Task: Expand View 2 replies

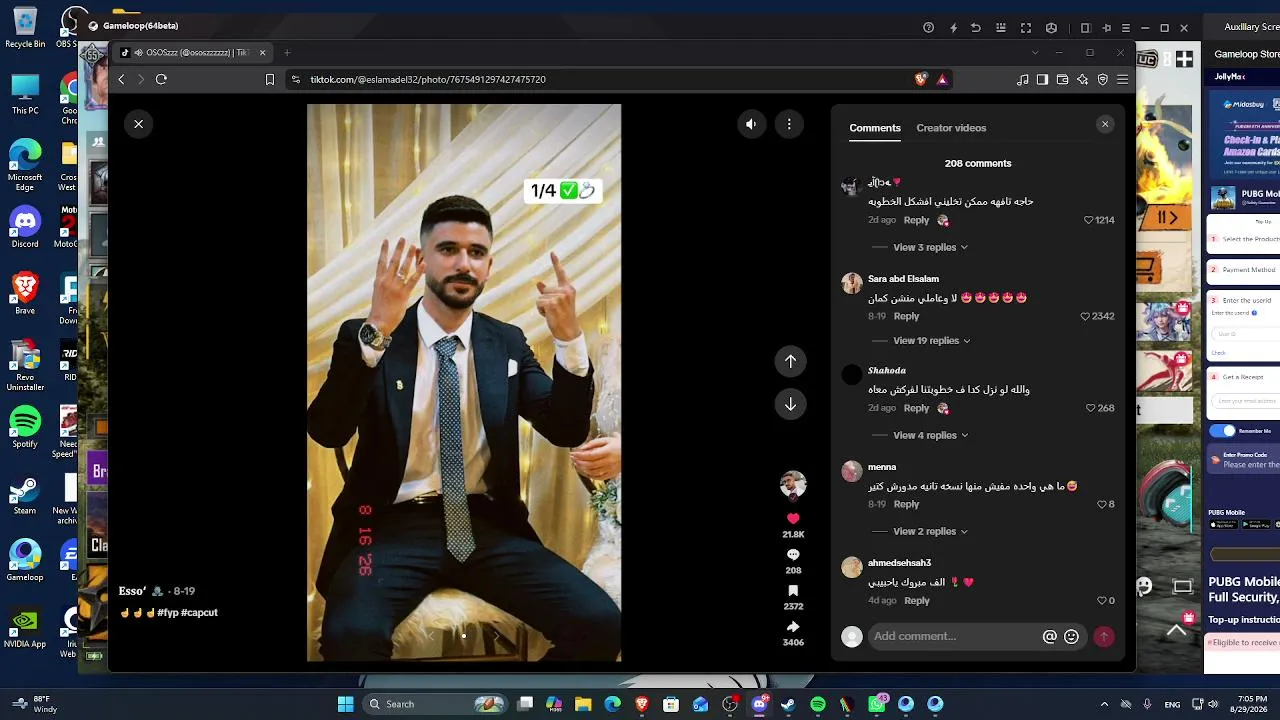Action: click(930, 531)
